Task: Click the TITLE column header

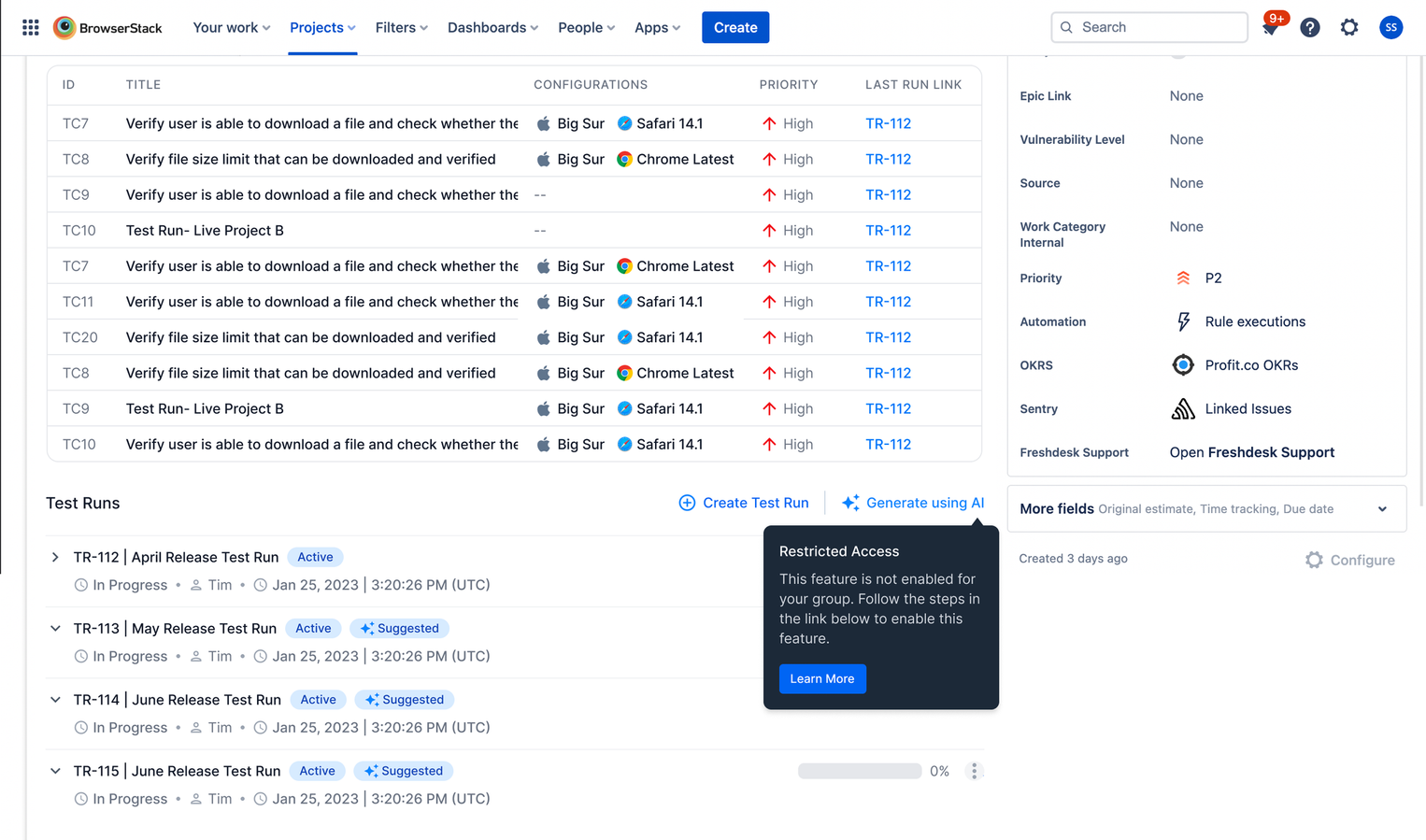Action: pos(143,85)
